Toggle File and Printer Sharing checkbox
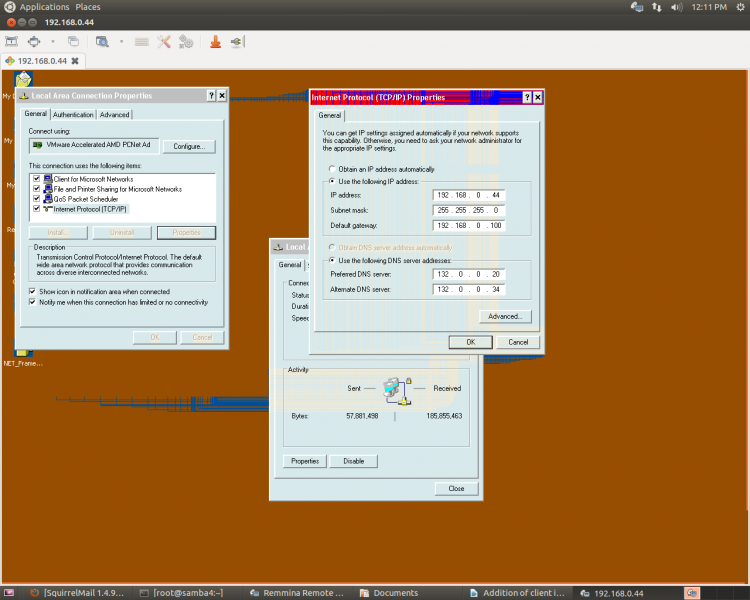Image resolution: width=750 pixels, height=600 pixels. click(36, 189)
